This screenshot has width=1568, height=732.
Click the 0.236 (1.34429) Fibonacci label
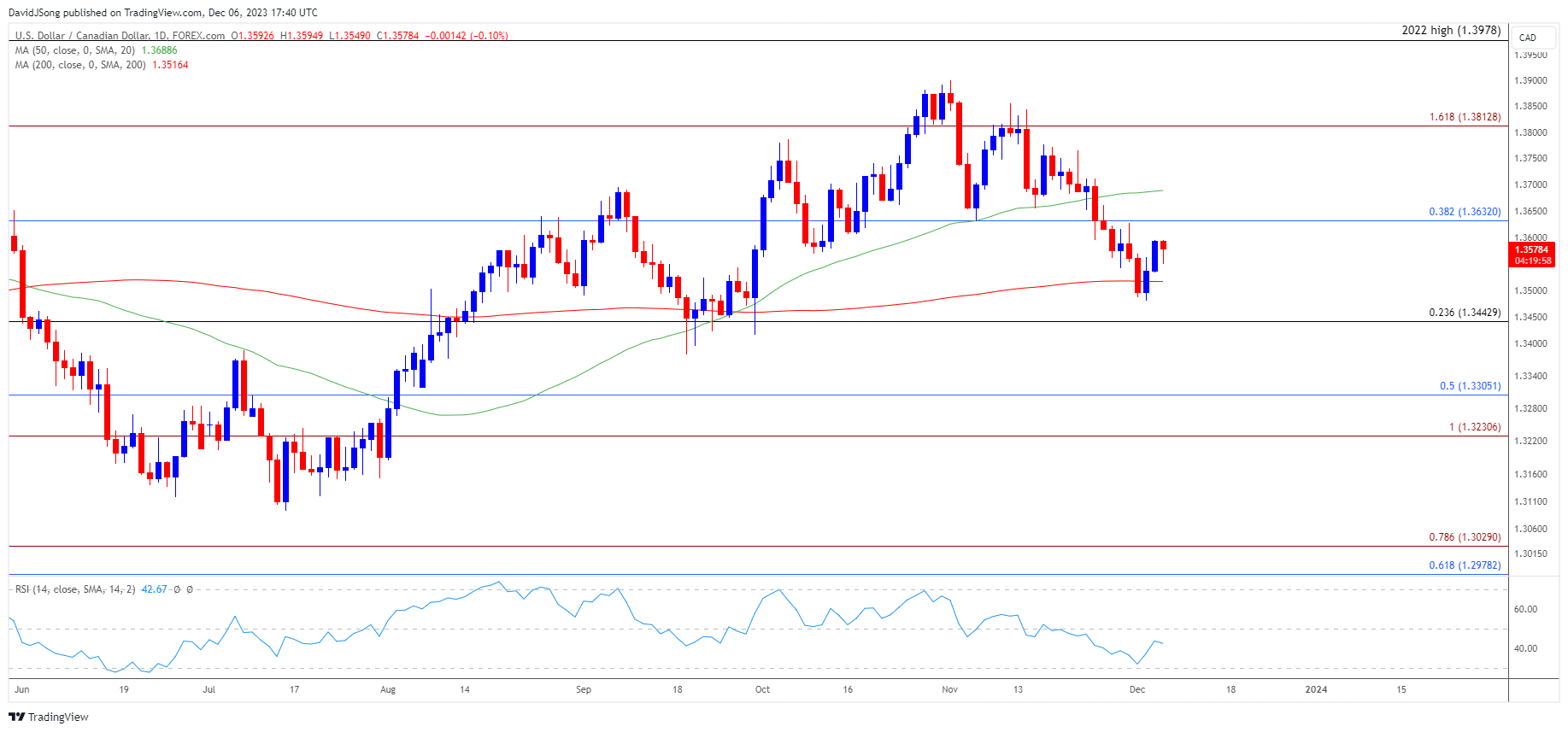[x=1465, y=313]
